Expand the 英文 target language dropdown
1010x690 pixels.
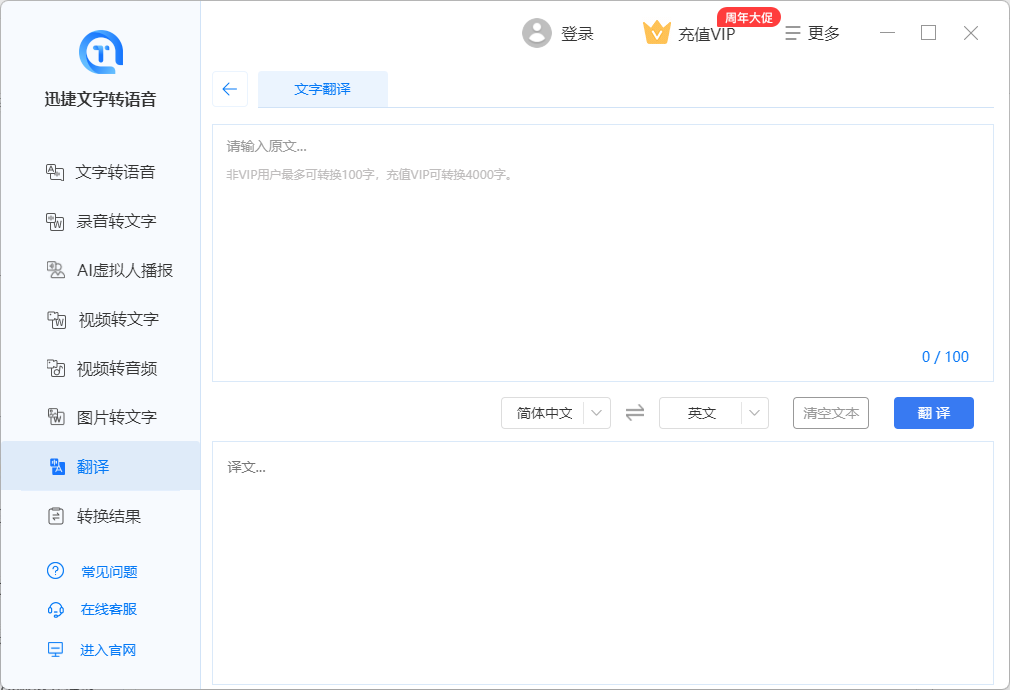(755, 413)
